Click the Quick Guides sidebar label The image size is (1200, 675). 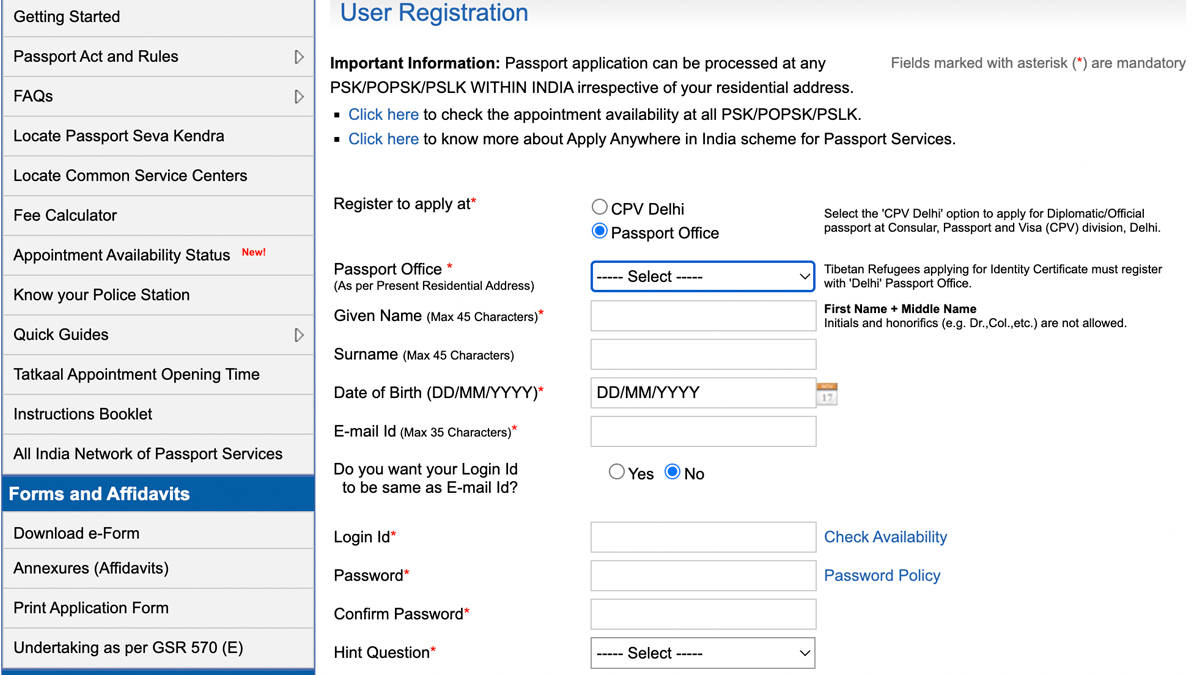[x=61, y=335]
